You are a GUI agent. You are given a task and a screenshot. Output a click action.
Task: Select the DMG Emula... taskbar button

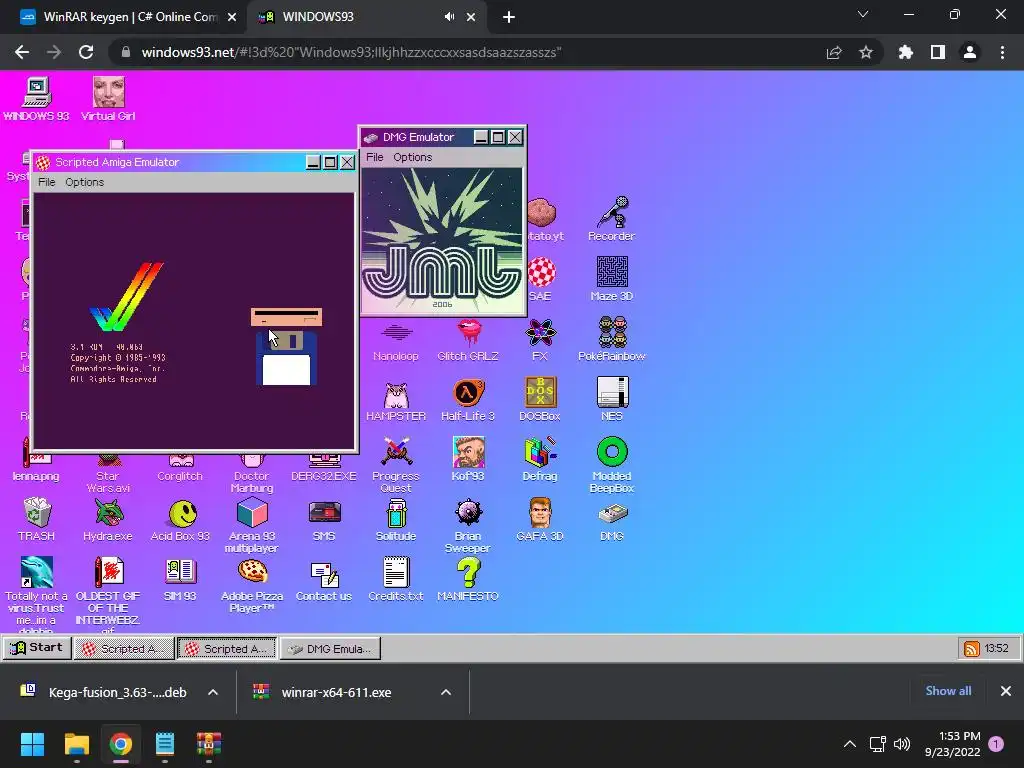pyautogui.click(x=330, y=648)
